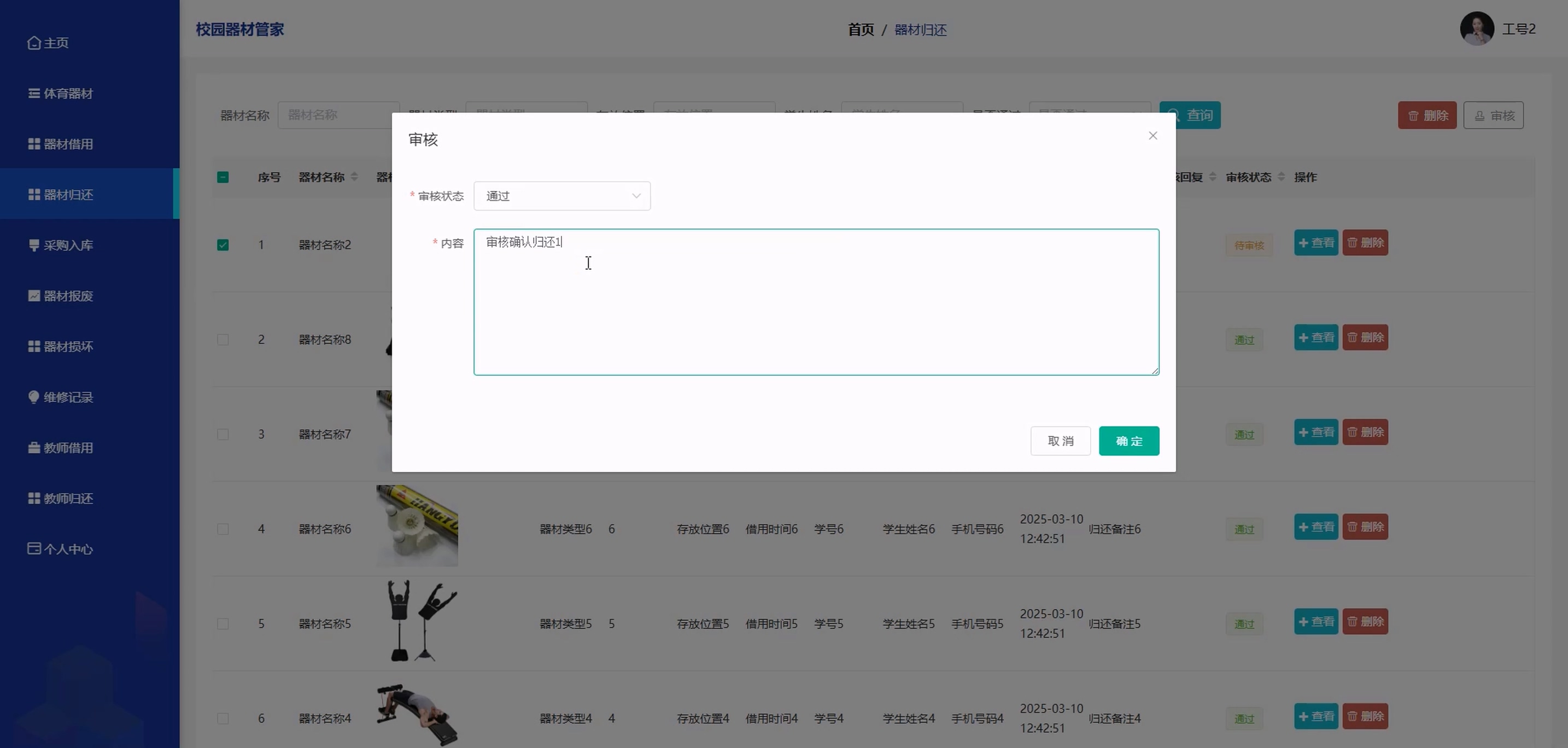
Task: Click the home icon beside 主页
Action: click(34, 43)
